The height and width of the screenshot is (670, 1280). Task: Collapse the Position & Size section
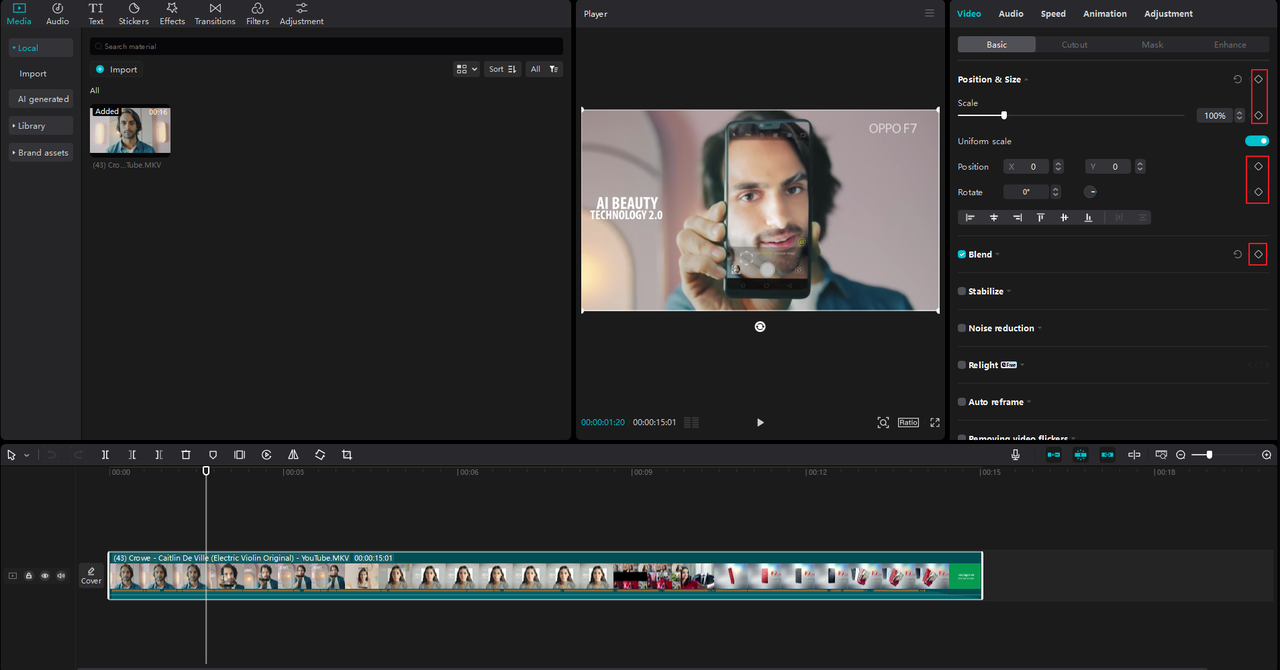tap(1026, 80)
